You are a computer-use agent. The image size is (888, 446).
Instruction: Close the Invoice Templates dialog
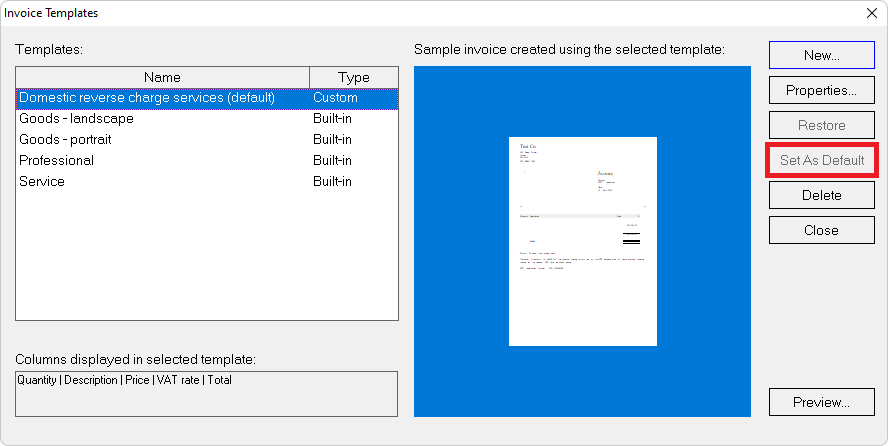[821, 230]
